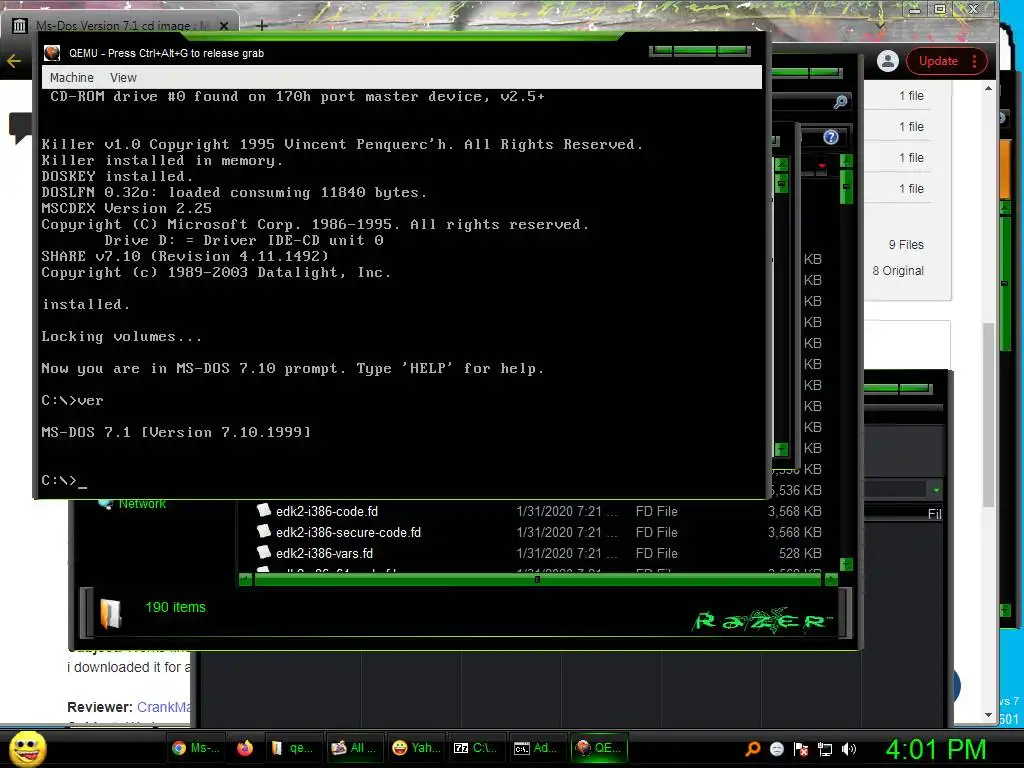Click the 9 Files text on webpage
The image size is (1024, 768).
coord(906,244)
